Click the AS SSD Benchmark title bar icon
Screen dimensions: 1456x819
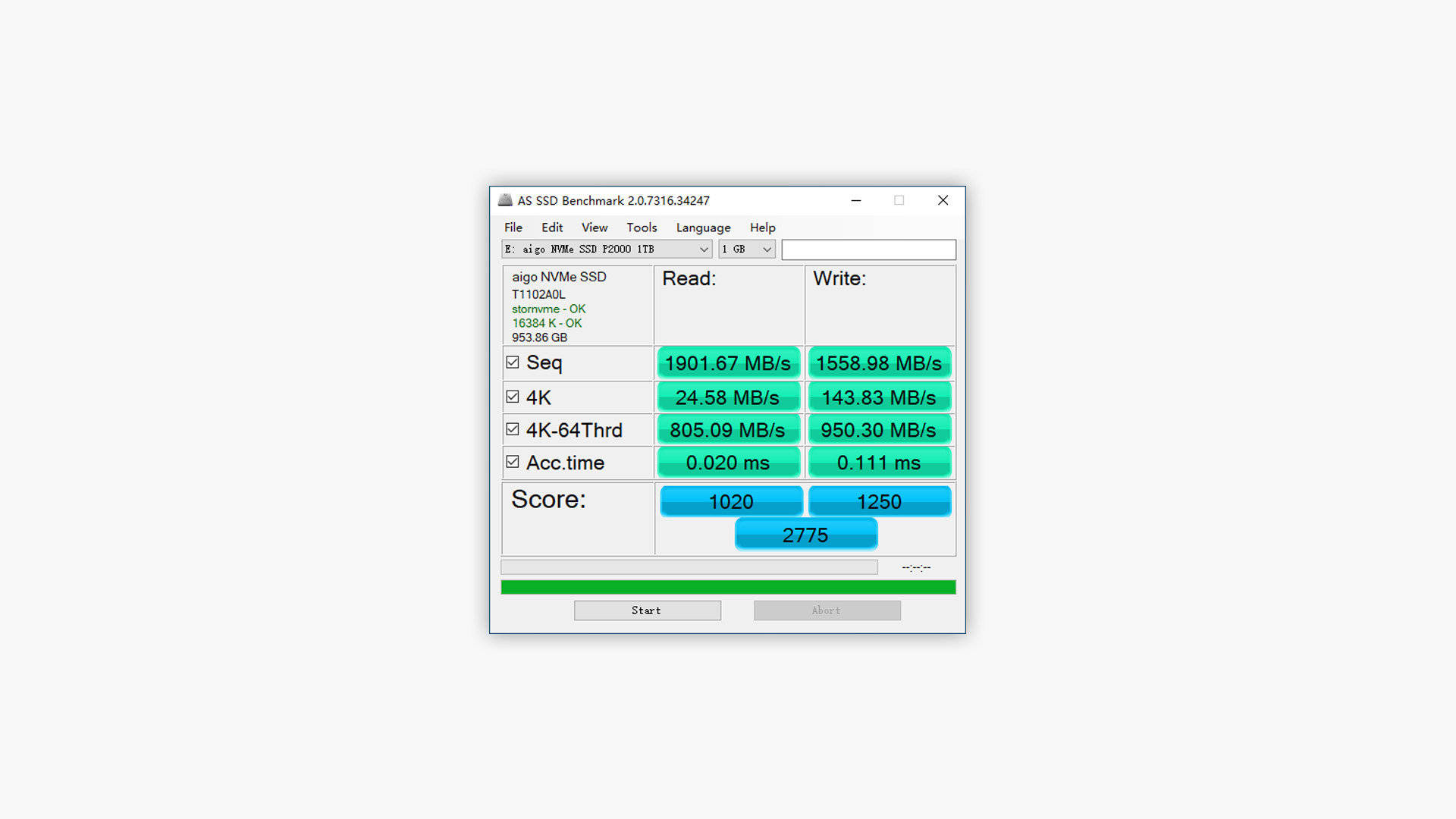[505, 200]
